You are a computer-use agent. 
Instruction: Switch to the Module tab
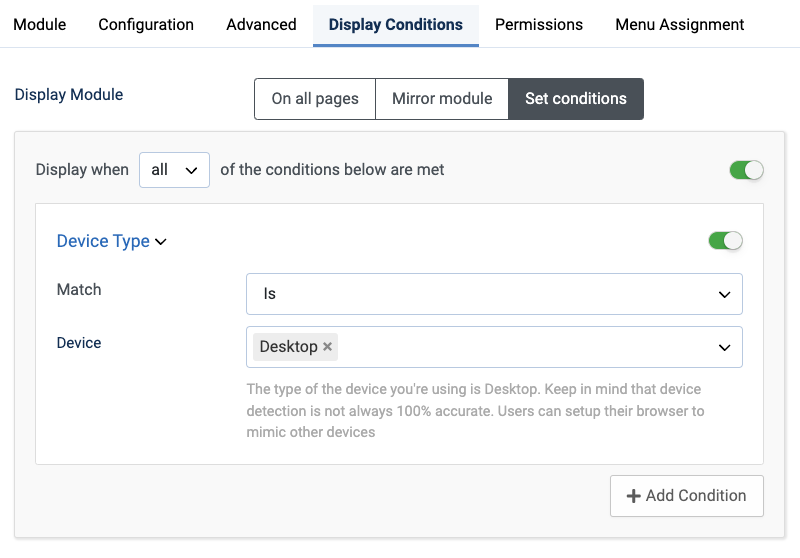[x=40, y=24]
